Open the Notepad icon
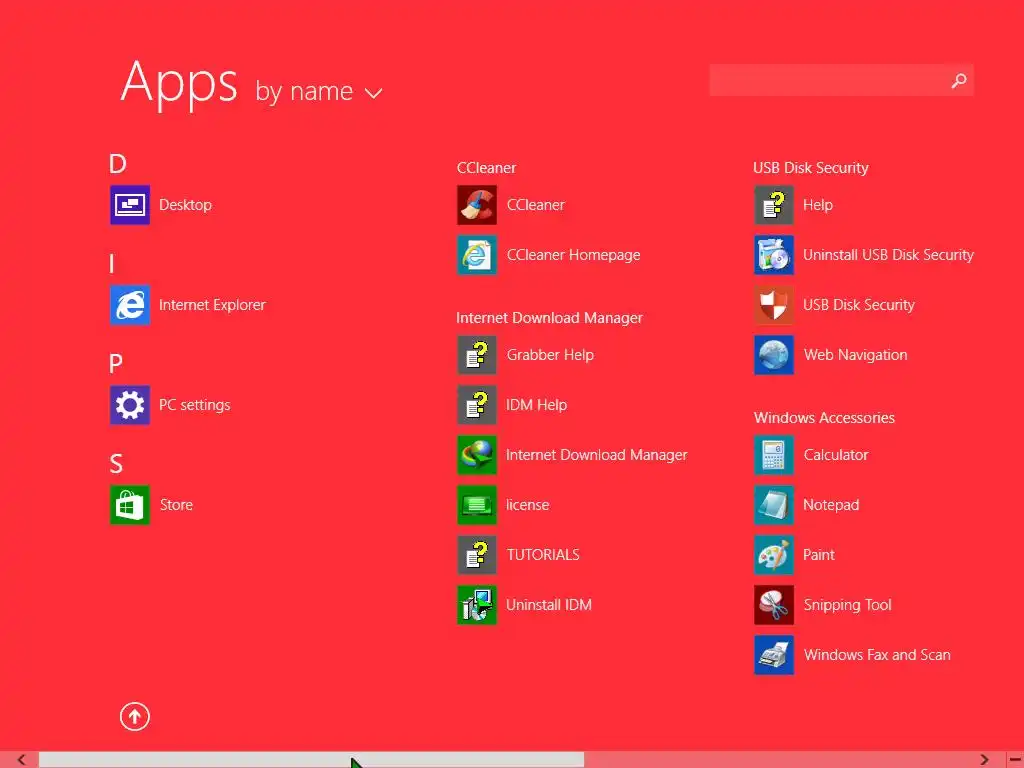This screenshot has width=1024, height=768. click(x=774, y=505)
